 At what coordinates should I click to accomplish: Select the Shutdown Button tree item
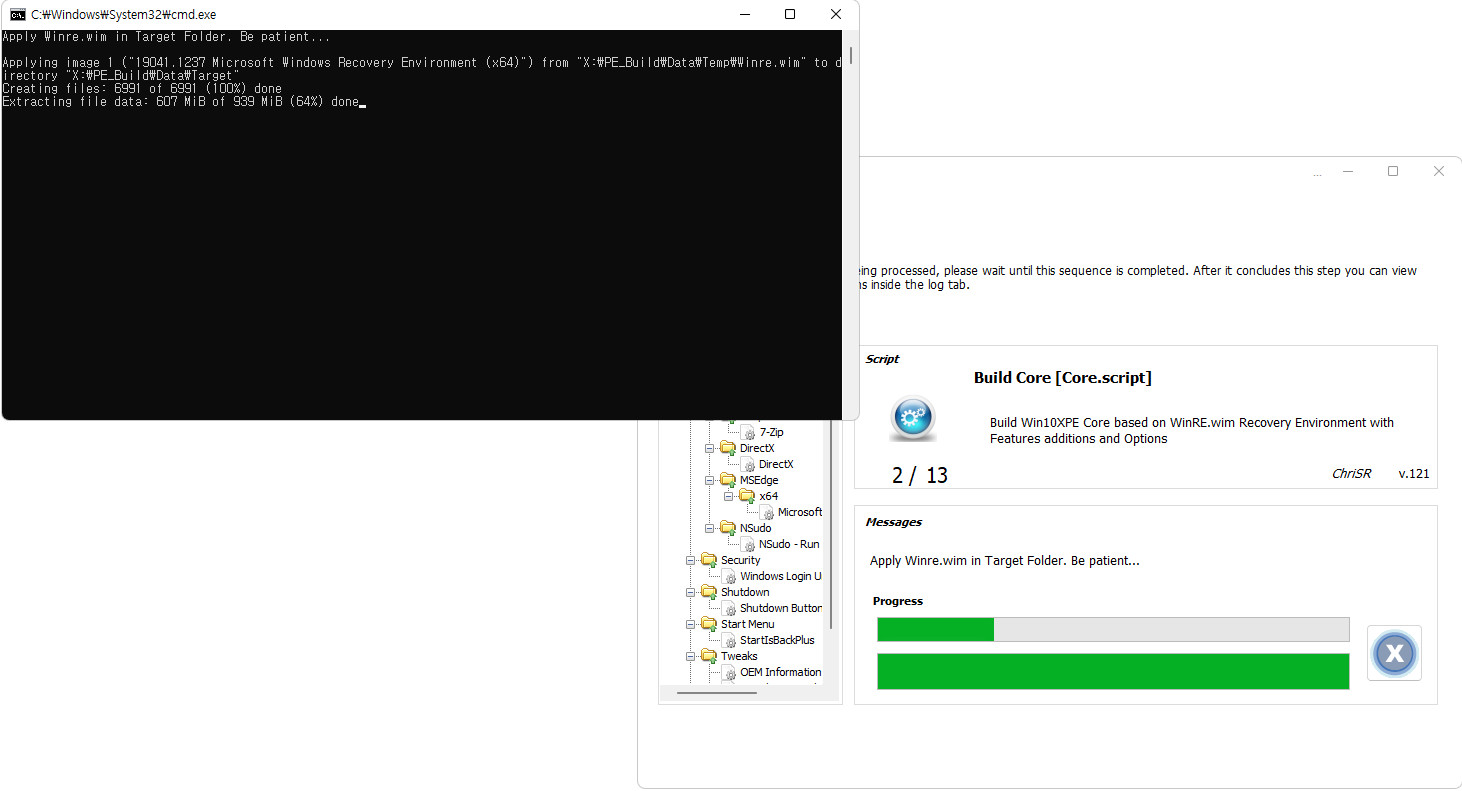coord(781,608)
